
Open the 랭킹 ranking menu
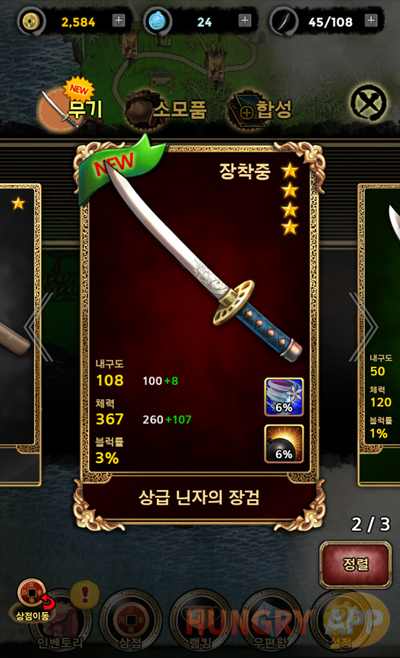(x=201, y=622)
